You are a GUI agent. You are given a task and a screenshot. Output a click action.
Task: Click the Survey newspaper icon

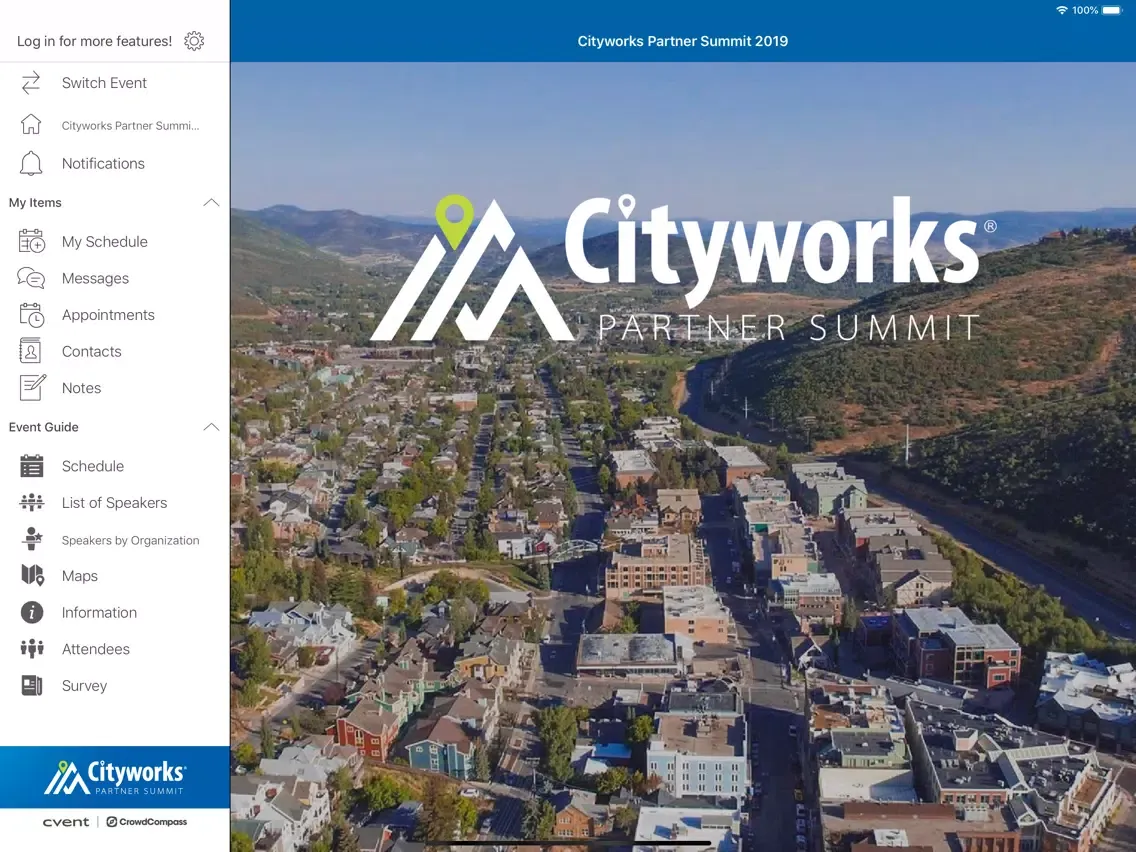pyautogui.click(x=31, y=685)
